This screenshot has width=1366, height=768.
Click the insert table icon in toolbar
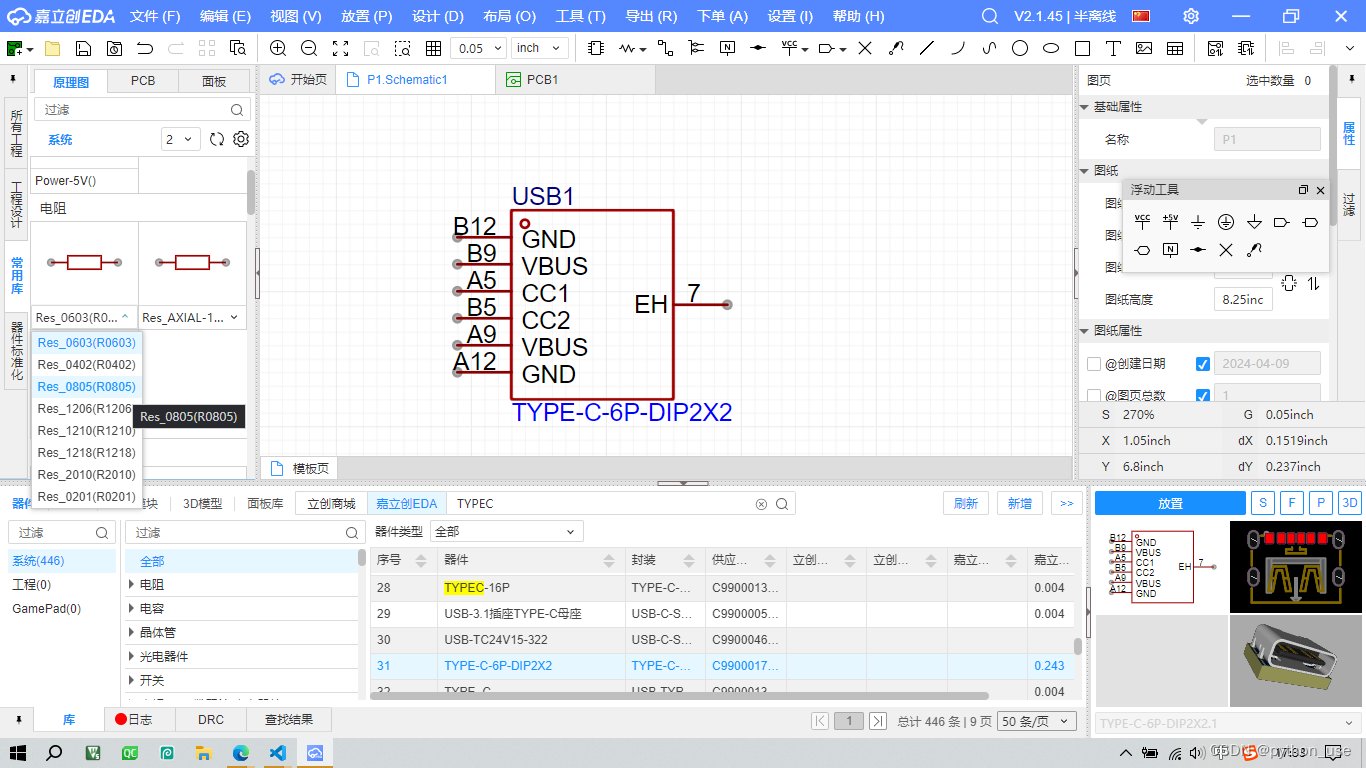pyautogui.click(x=1175, y=48)
